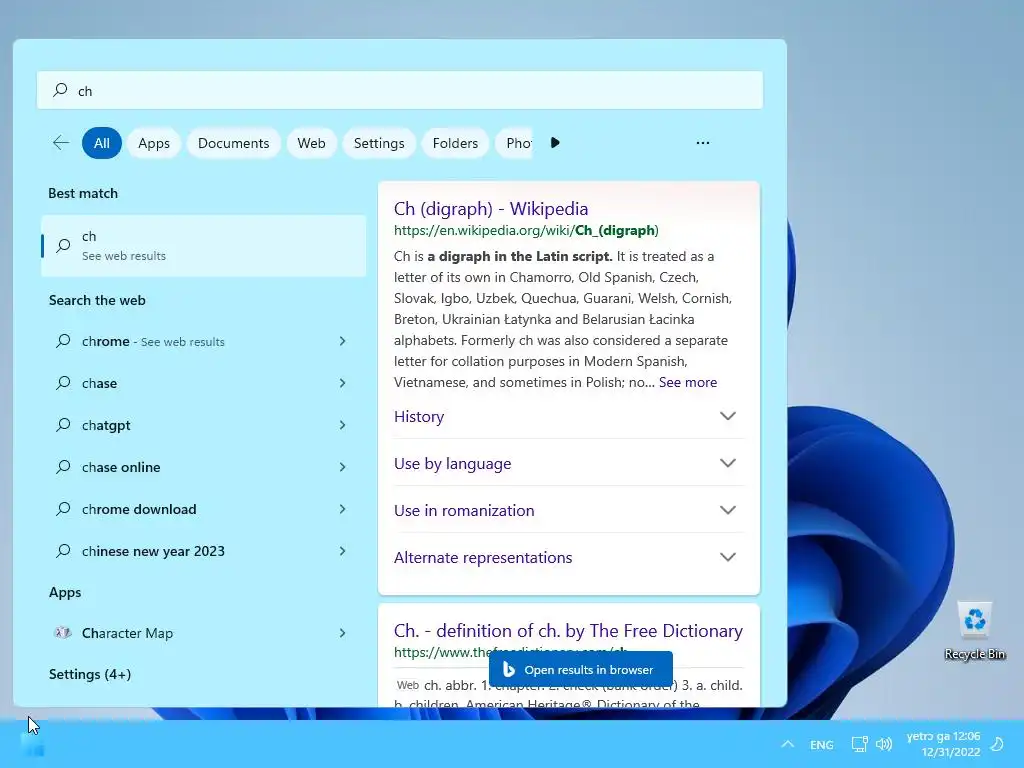
Task: Click the volume speaker tray icon
Action: point(884,744)
